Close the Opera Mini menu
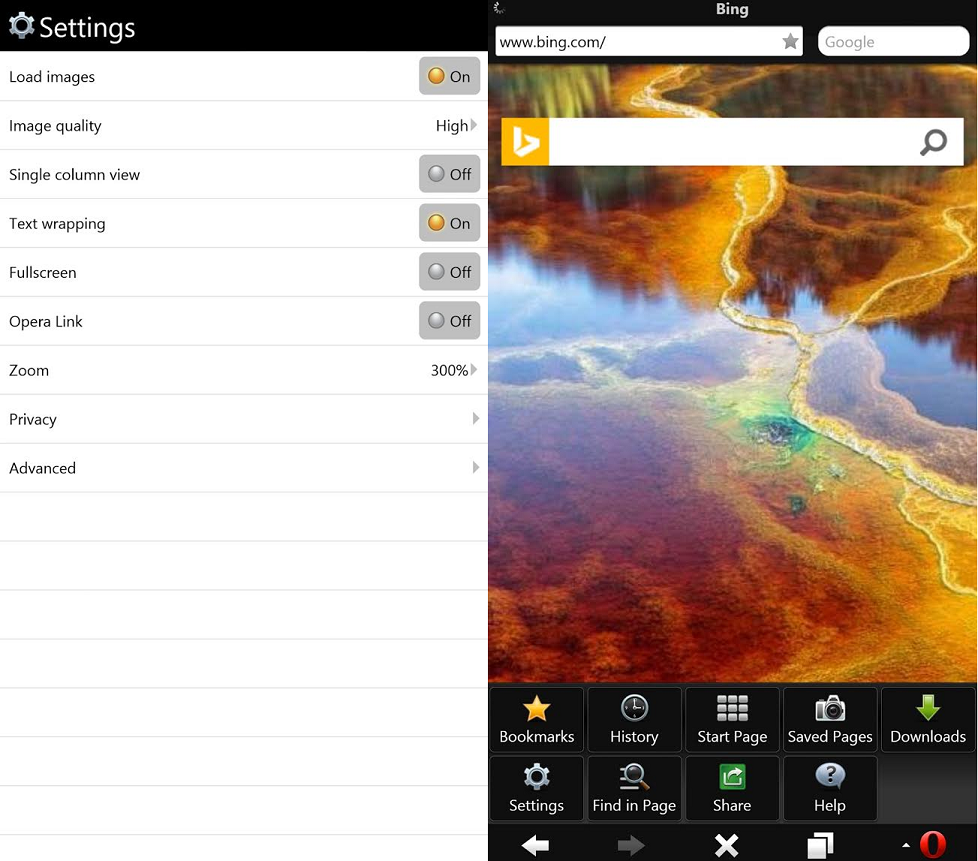This screenshot has width=978, height=861. 725,845
